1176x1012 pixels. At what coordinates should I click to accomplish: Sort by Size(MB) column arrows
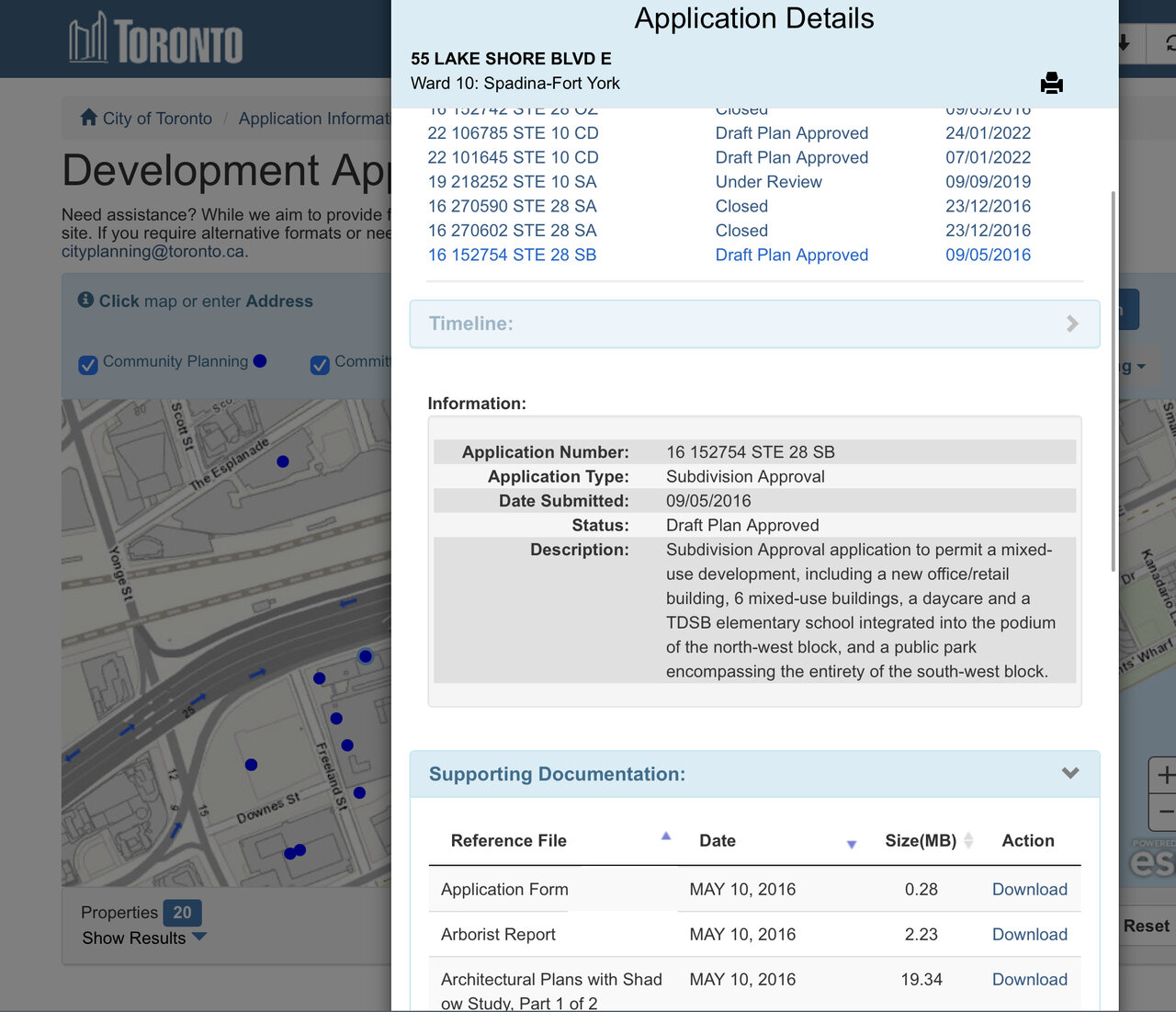pos(967,840)
